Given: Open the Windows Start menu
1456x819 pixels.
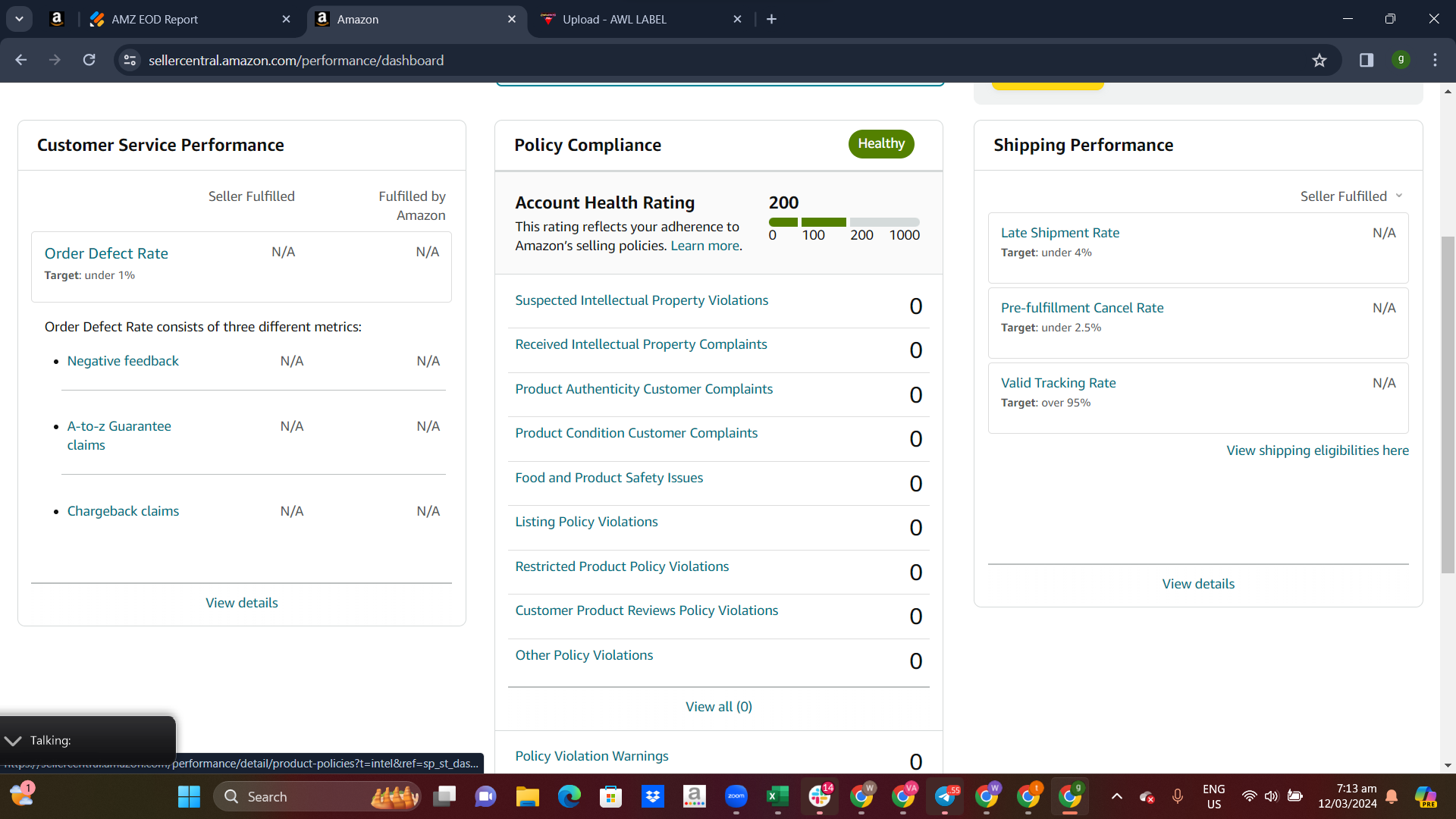Looking at the screenshot, I should pos(189,796).
